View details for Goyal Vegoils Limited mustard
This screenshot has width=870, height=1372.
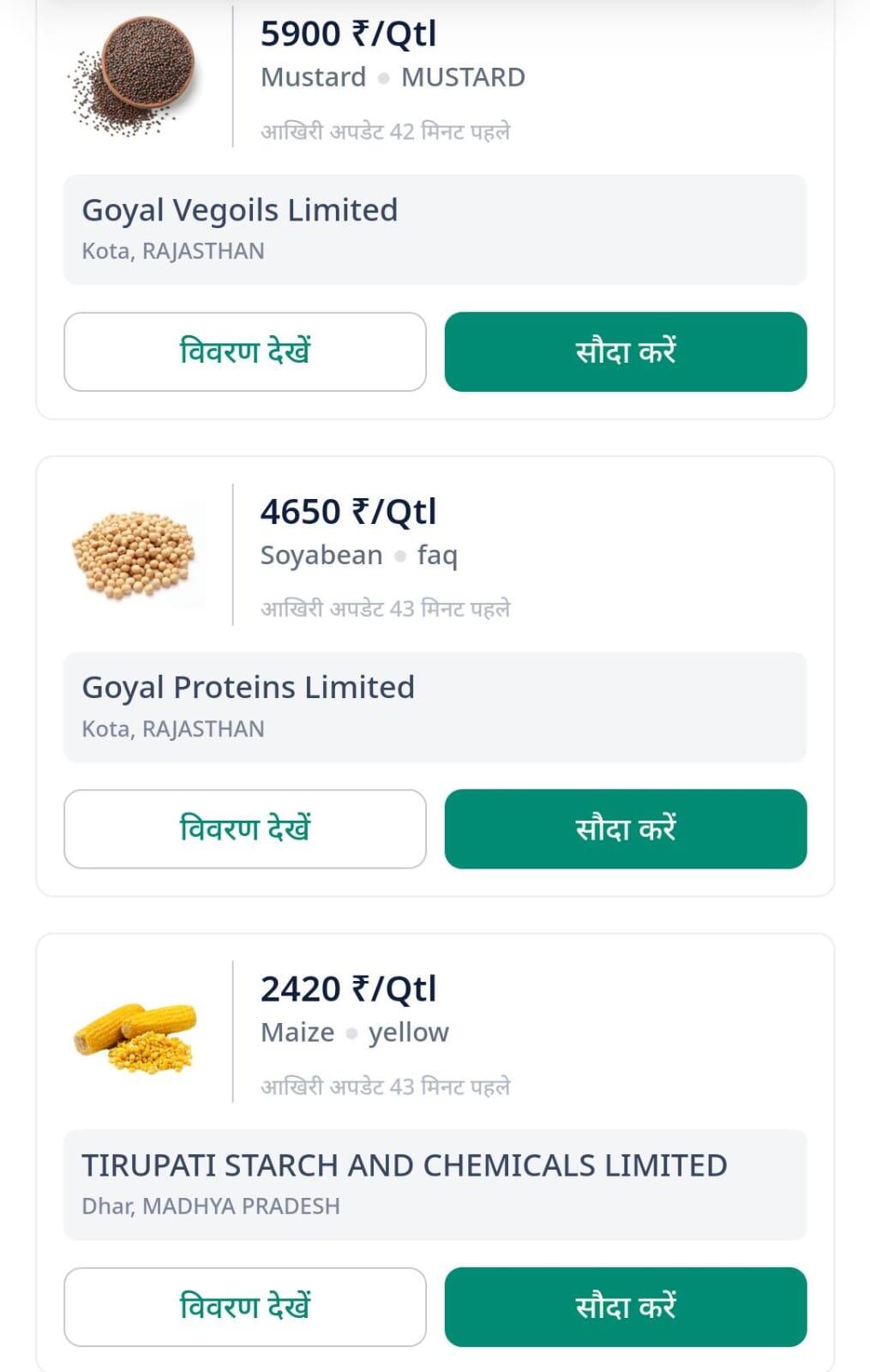[x=245, y=352]
